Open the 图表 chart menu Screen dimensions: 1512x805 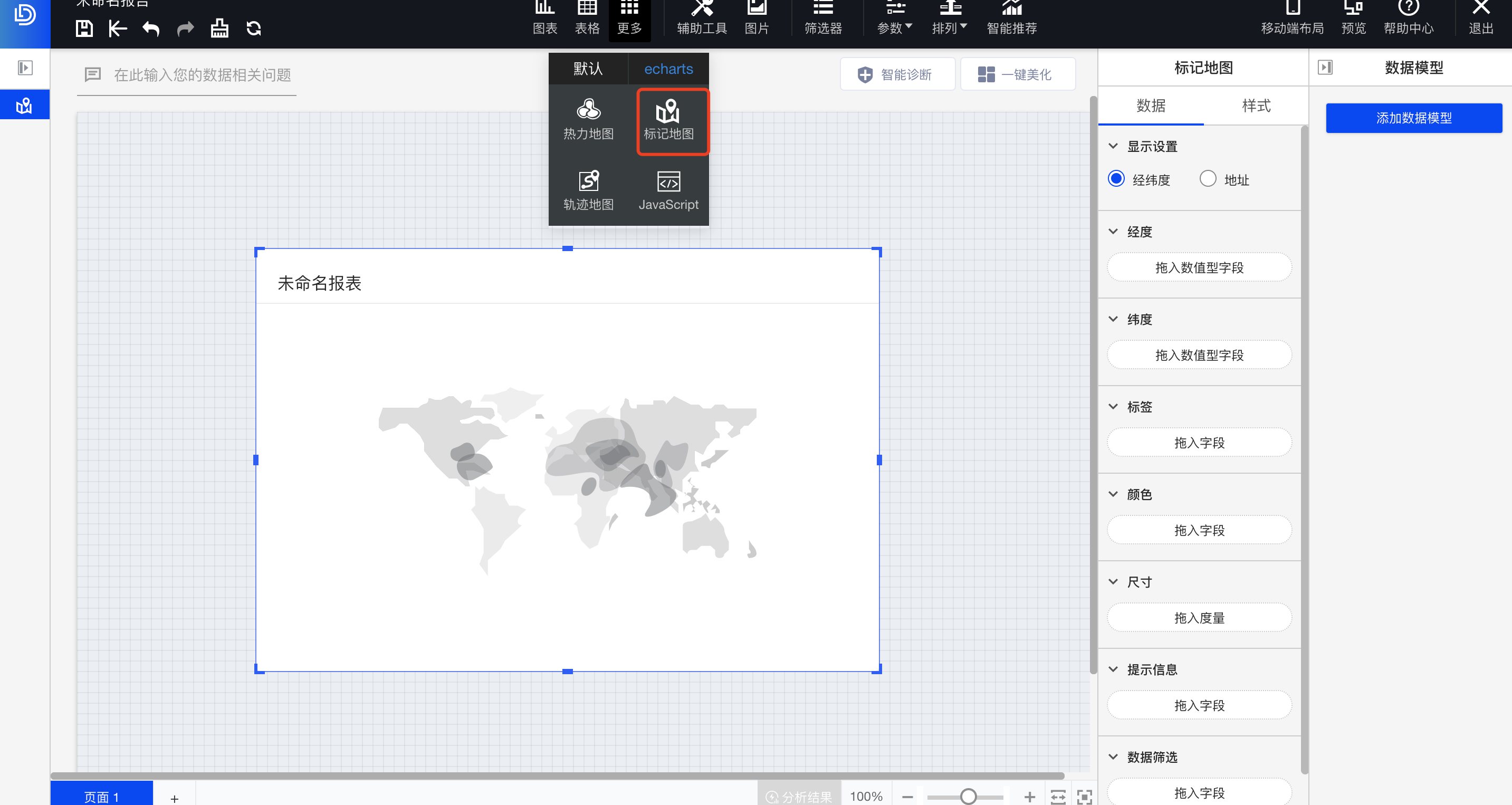pyautogui.click(x=544, y=20)
